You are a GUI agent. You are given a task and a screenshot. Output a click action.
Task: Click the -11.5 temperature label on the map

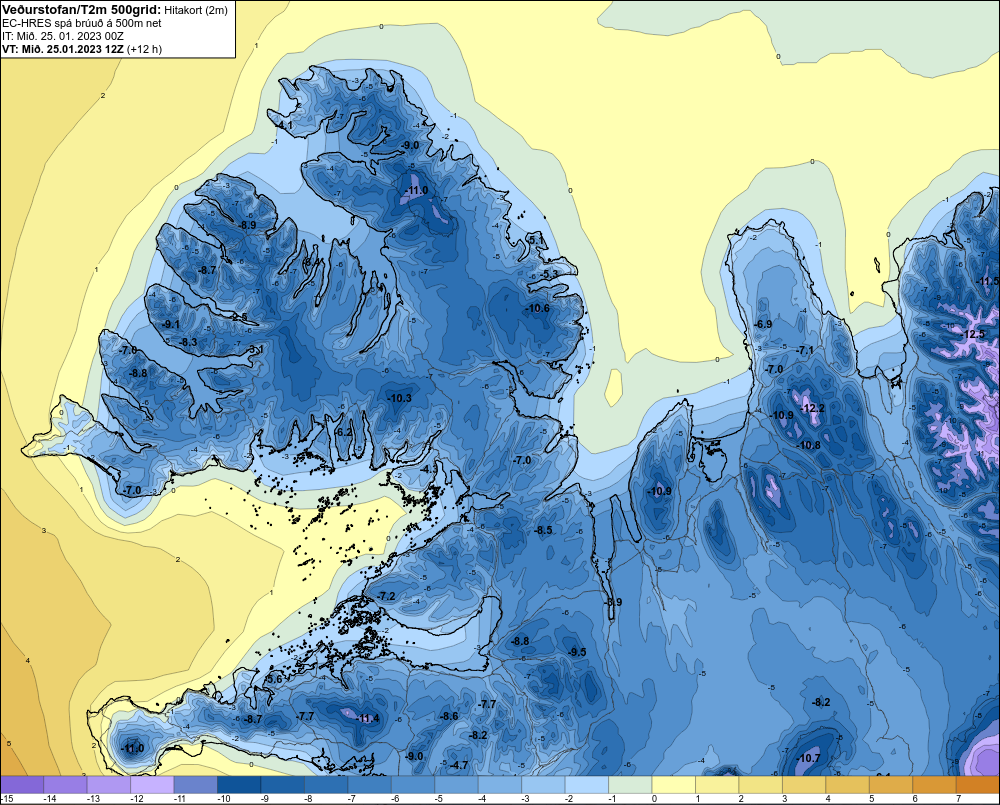987,281
